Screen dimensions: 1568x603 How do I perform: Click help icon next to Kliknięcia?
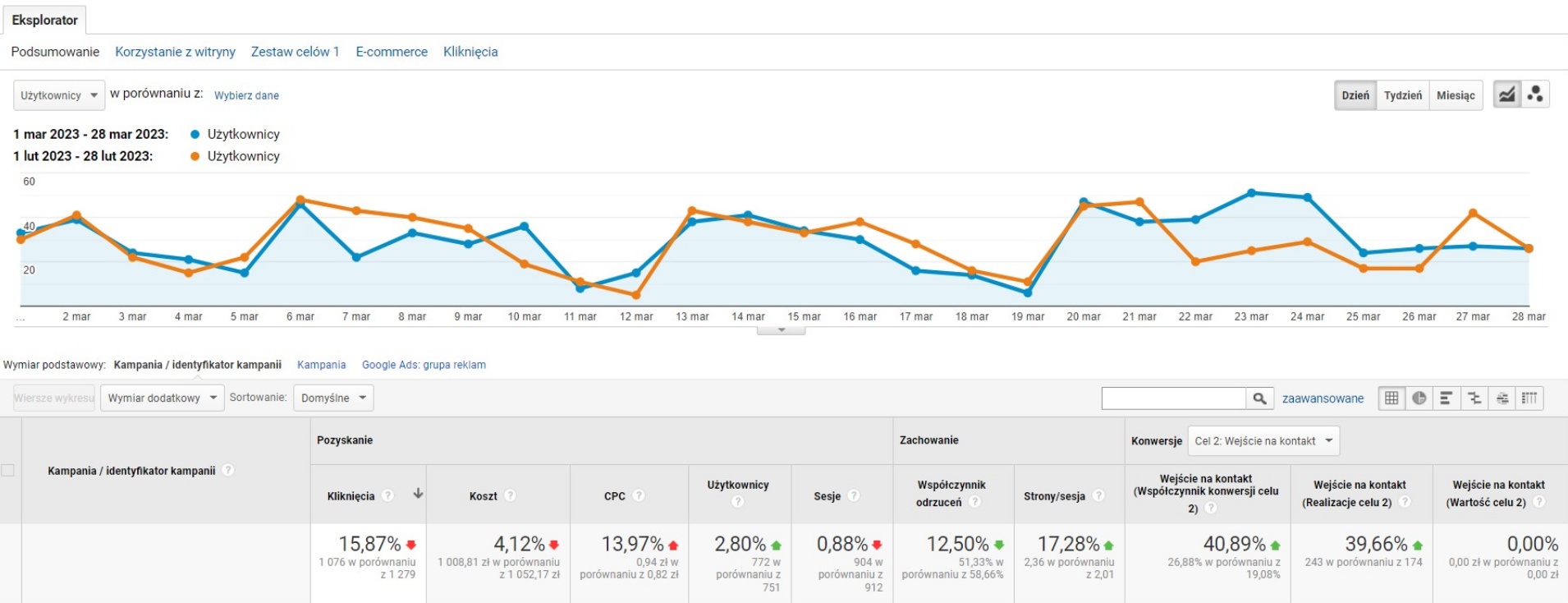click(x=387, y=495)
